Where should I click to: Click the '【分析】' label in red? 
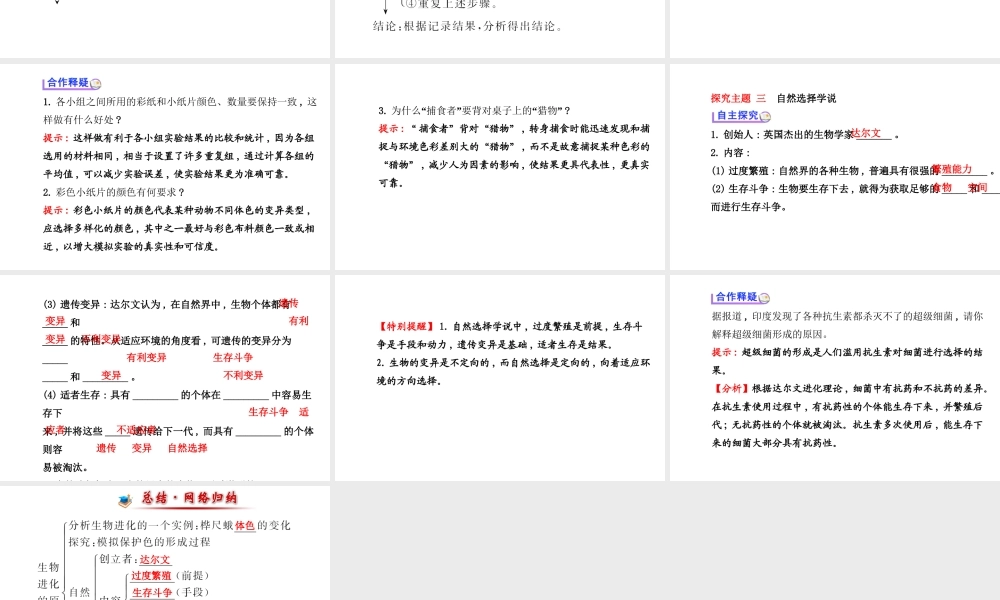(732, 388)
